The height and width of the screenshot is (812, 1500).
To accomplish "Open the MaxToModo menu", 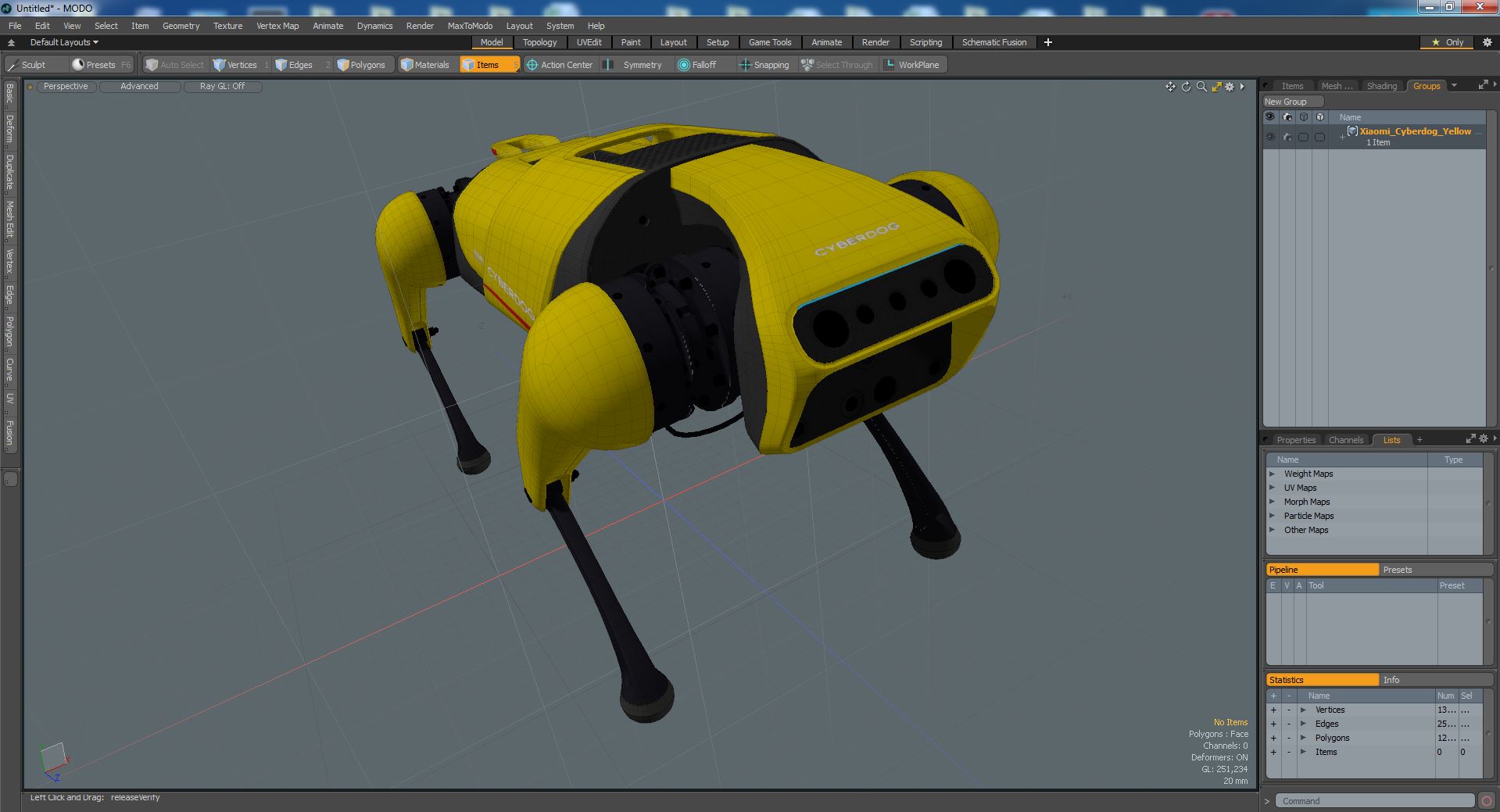I will pyautogui.click(x=470, y=26).
